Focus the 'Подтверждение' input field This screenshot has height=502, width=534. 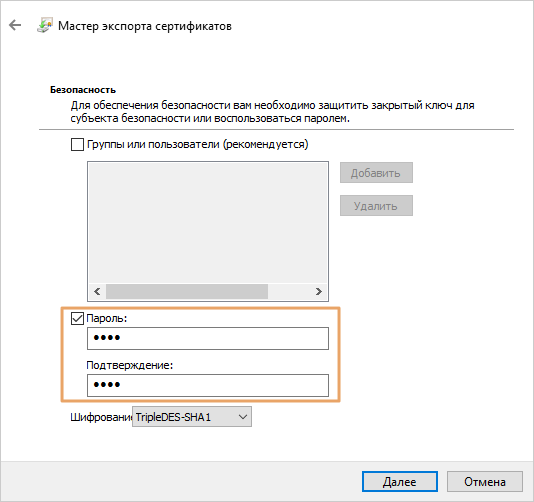tap(208, 385)
